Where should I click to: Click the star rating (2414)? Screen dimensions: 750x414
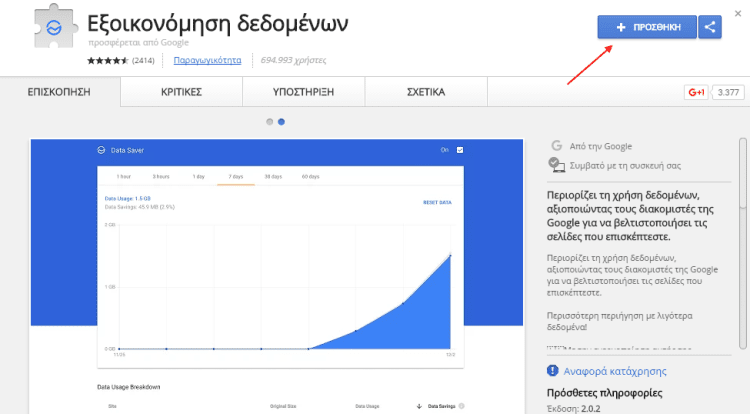pos(121,60)
